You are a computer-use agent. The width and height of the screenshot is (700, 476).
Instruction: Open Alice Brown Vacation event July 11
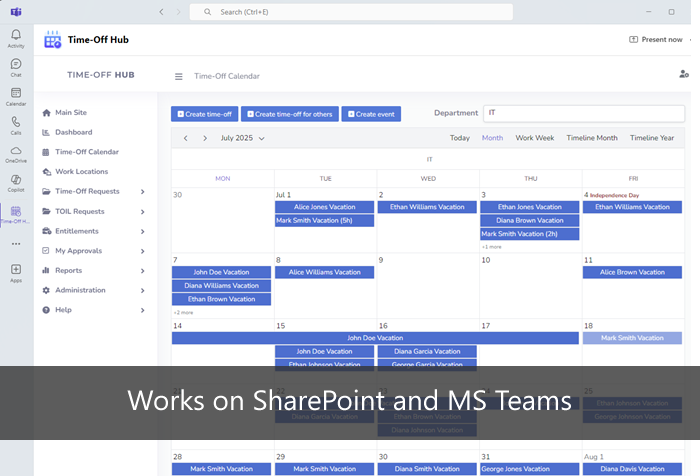click(632, 272)
